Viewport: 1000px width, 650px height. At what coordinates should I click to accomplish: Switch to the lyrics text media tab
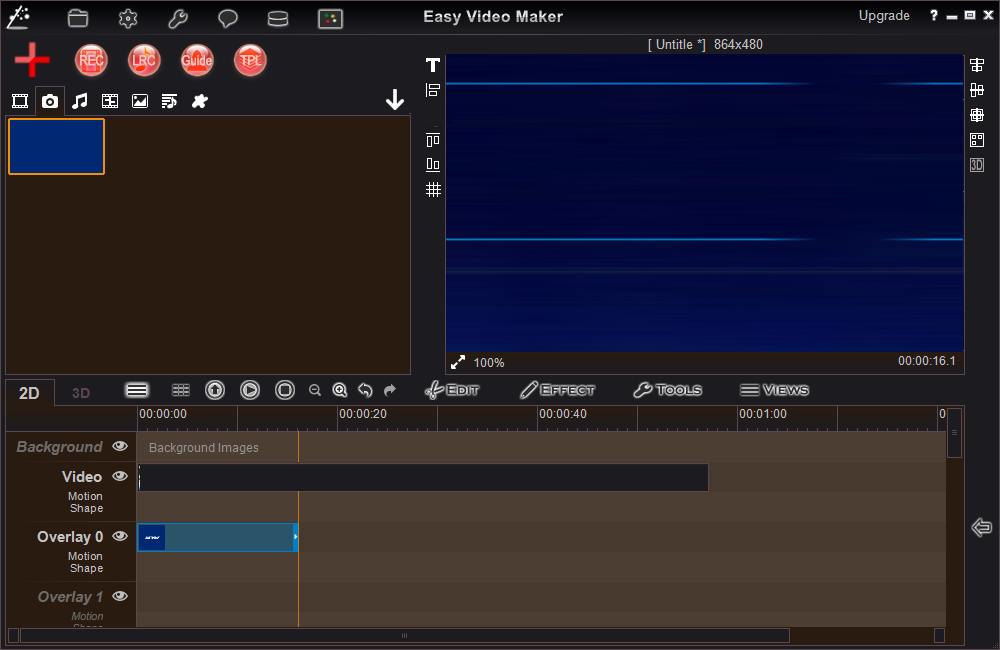click(x=169, y=101)
